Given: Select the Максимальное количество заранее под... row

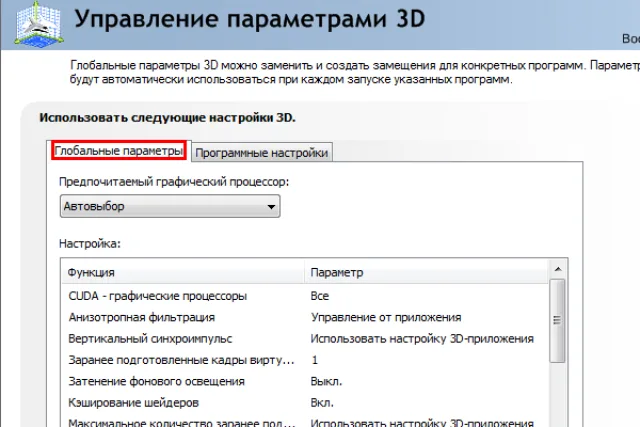Looking at the screenshot, I should [305, 422].
